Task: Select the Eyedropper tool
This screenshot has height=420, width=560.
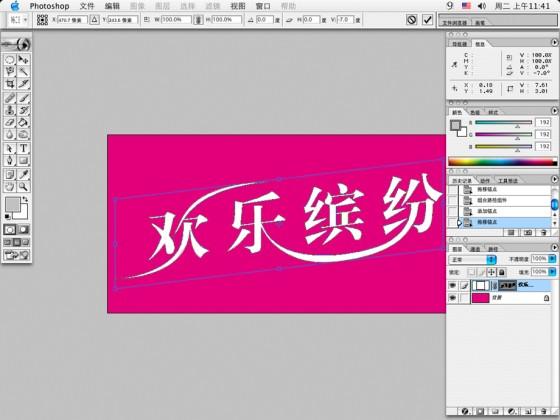Action: [23, 174]
